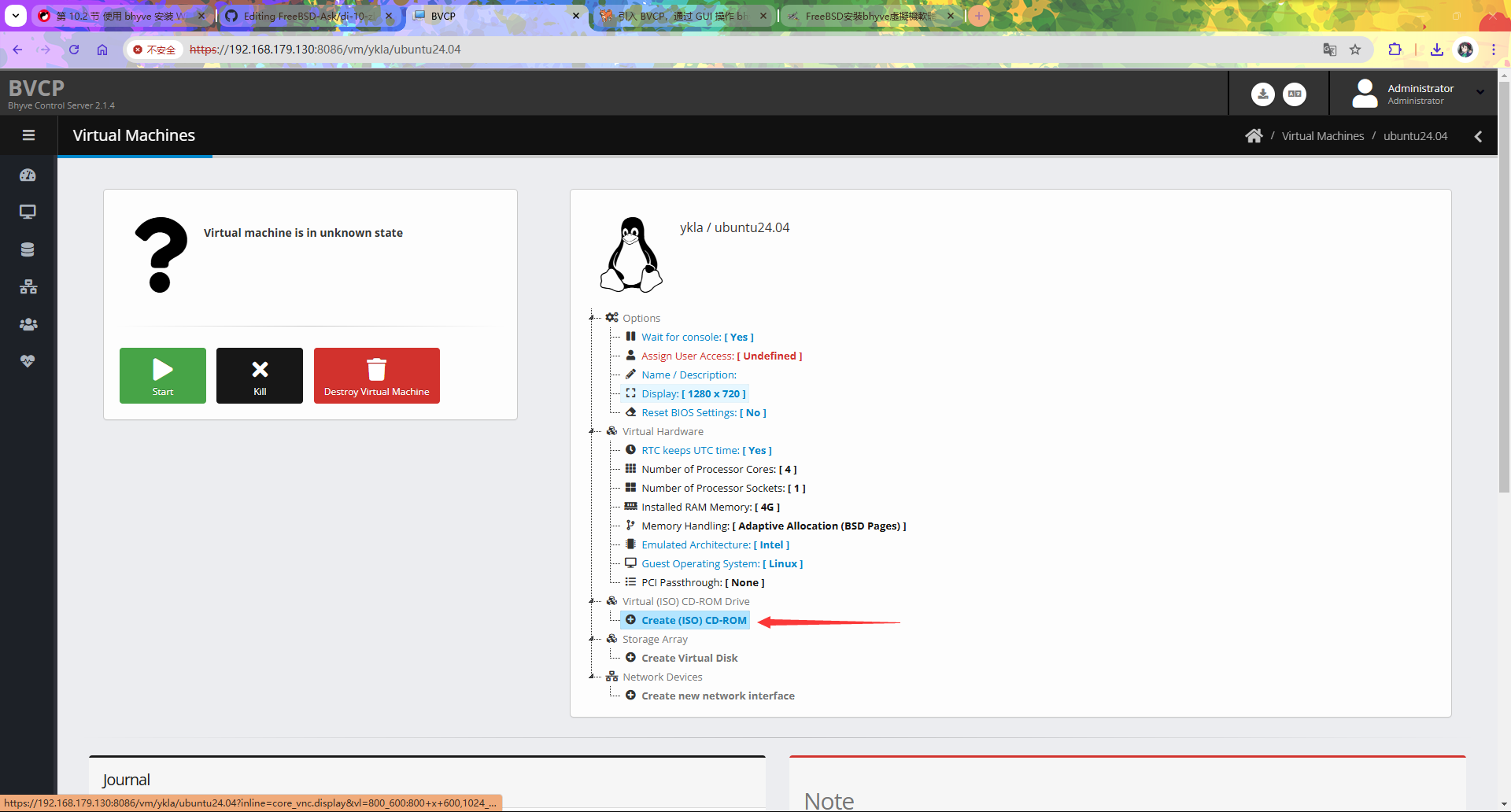
Task: Edit Name / Description option
Action: tap(689, 375)
